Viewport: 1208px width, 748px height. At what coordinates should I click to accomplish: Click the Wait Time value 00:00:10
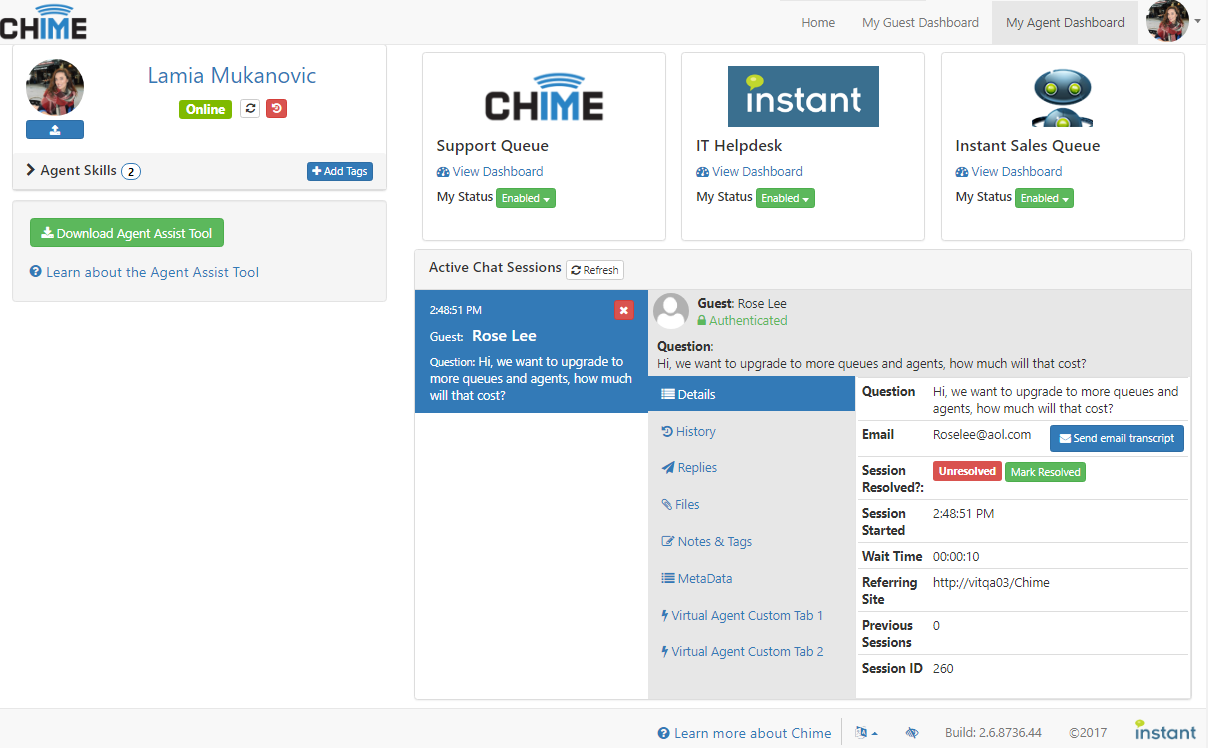coord(956,556)
